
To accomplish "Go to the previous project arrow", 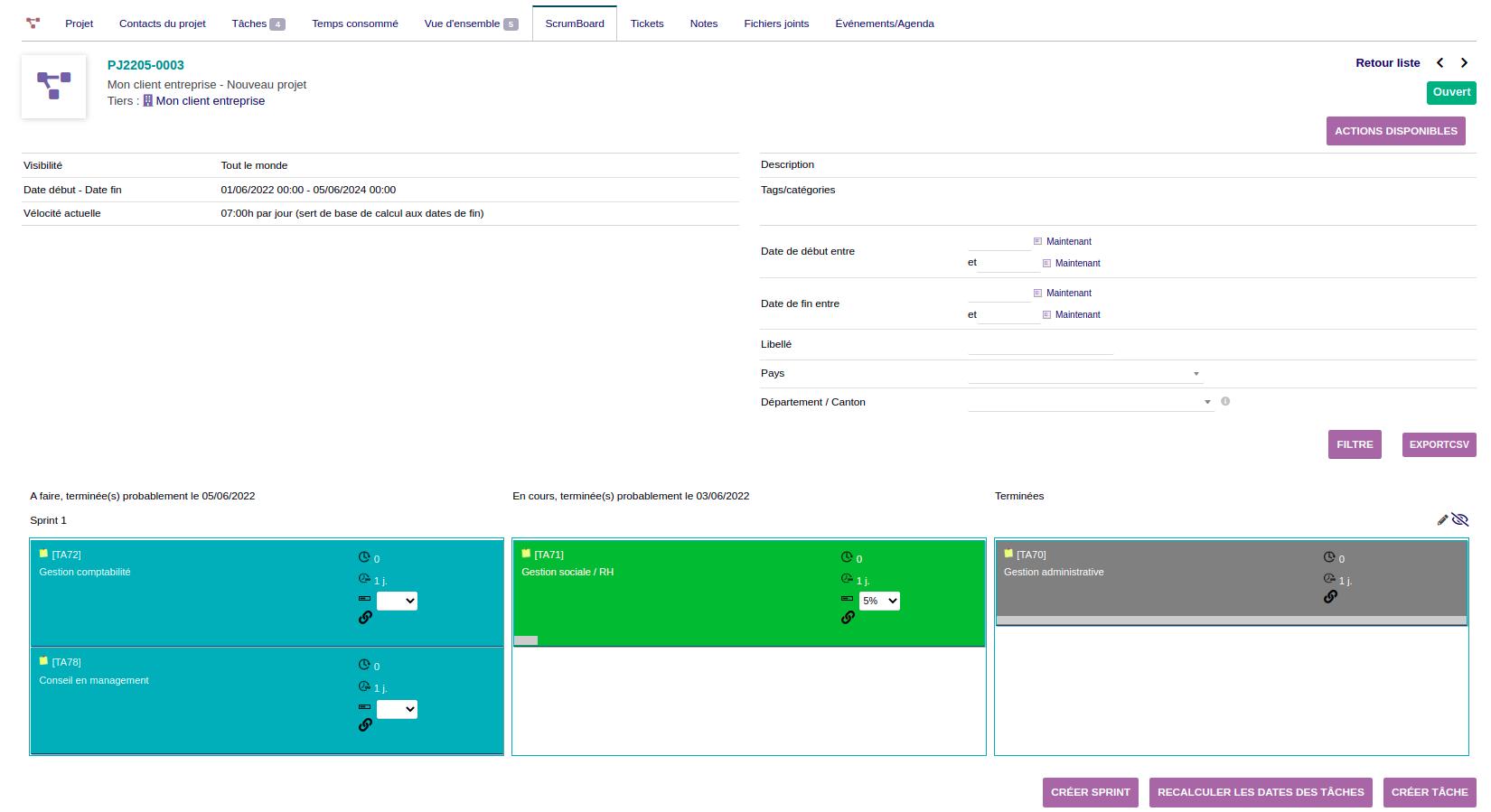I will pyautogui.click(x=1440, y=63).
